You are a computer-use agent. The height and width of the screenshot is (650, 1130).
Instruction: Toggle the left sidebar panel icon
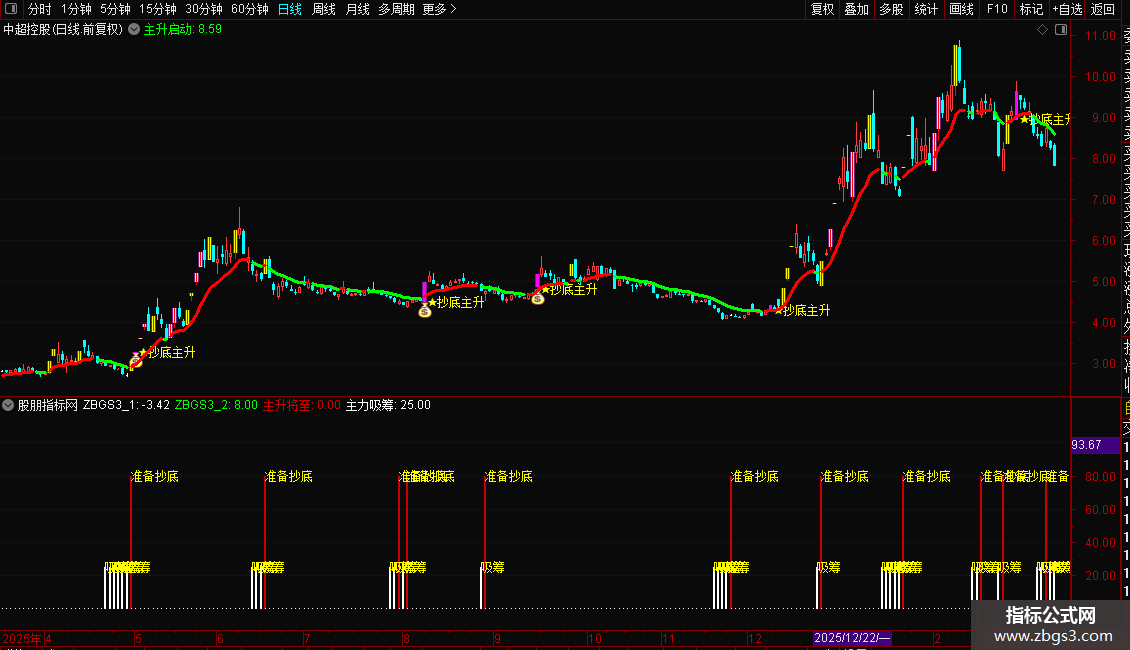click(11, 9)
